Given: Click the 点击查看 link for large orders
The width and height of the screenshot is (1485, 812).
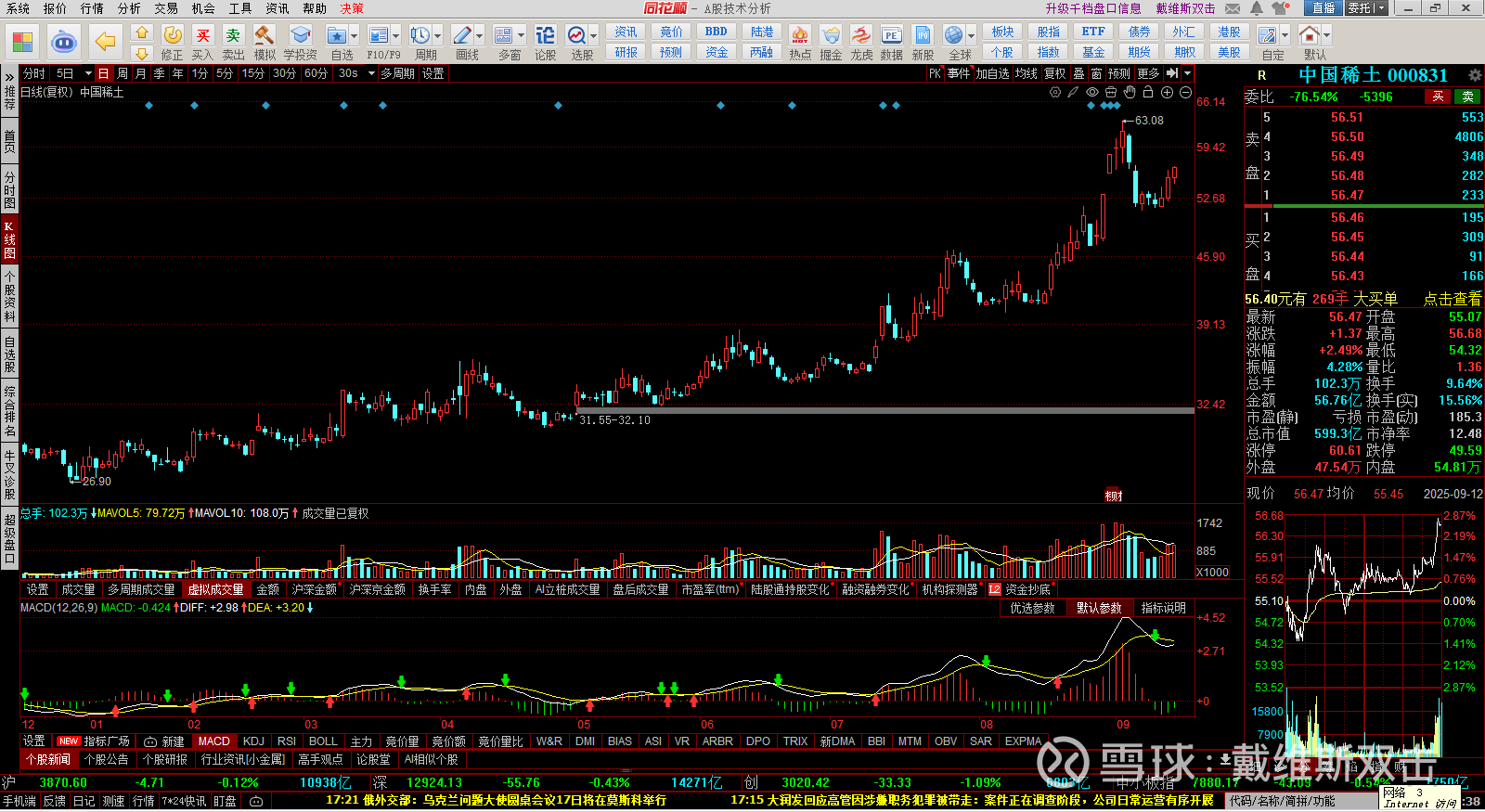Looking at the screenshot, I should [1453, 299].
